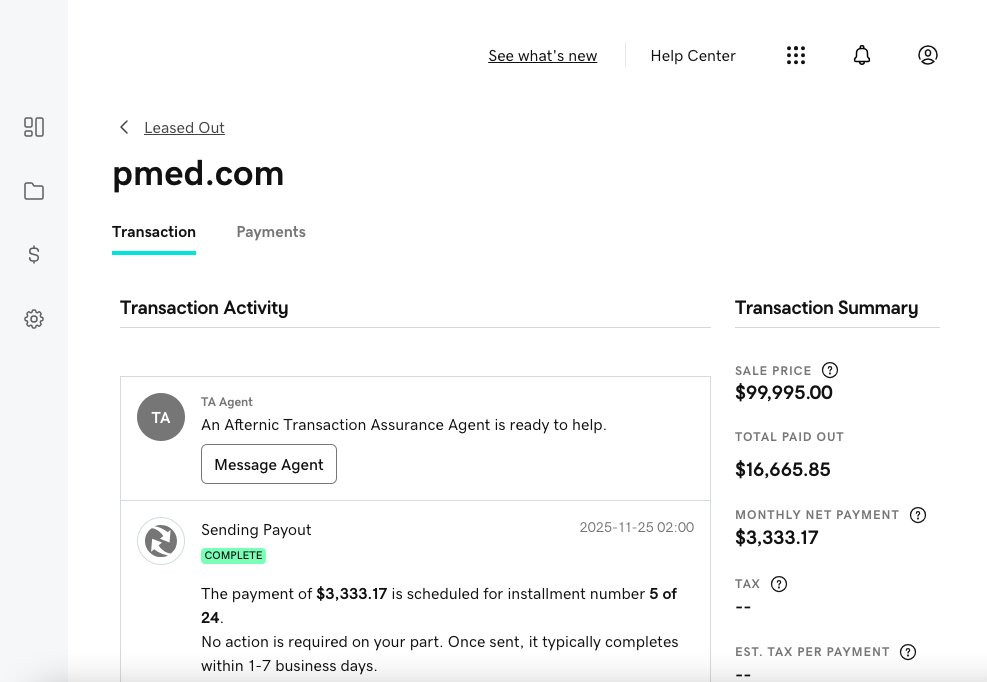Viewport: 987px width, 682px height.
Task: Open the See what's new link
Action: (x=542, y=56)
